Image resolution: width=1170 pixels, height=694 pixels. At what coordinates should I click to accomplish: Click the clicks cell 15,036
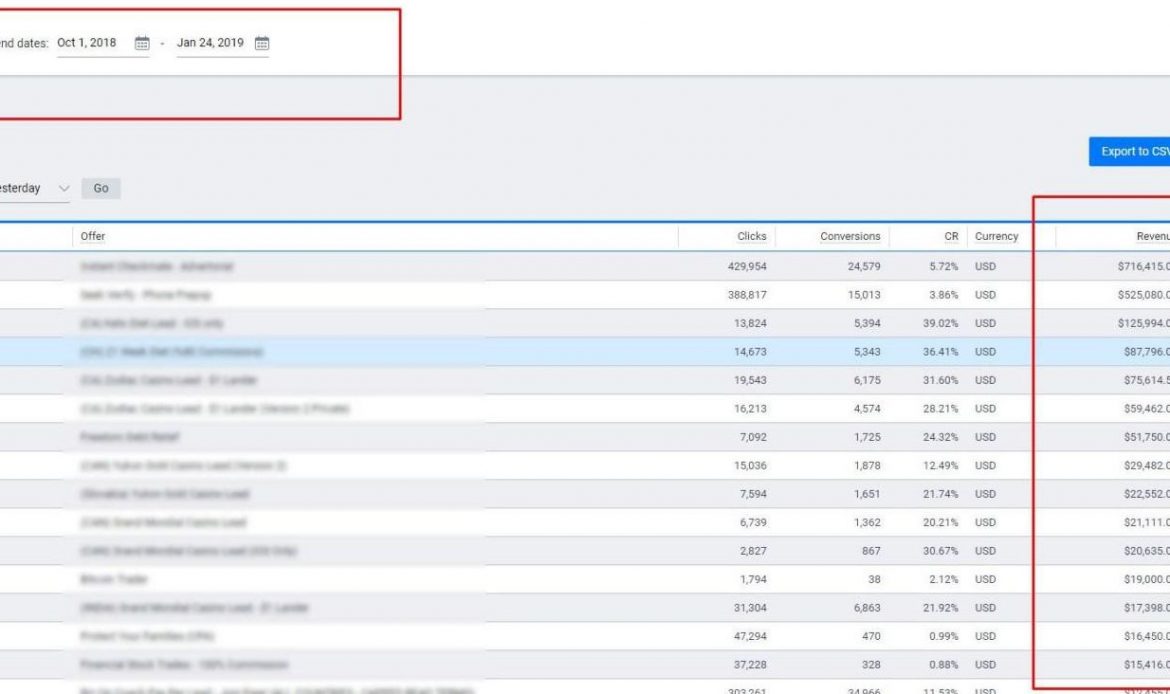pyautogui.click(x=750, y=465)
